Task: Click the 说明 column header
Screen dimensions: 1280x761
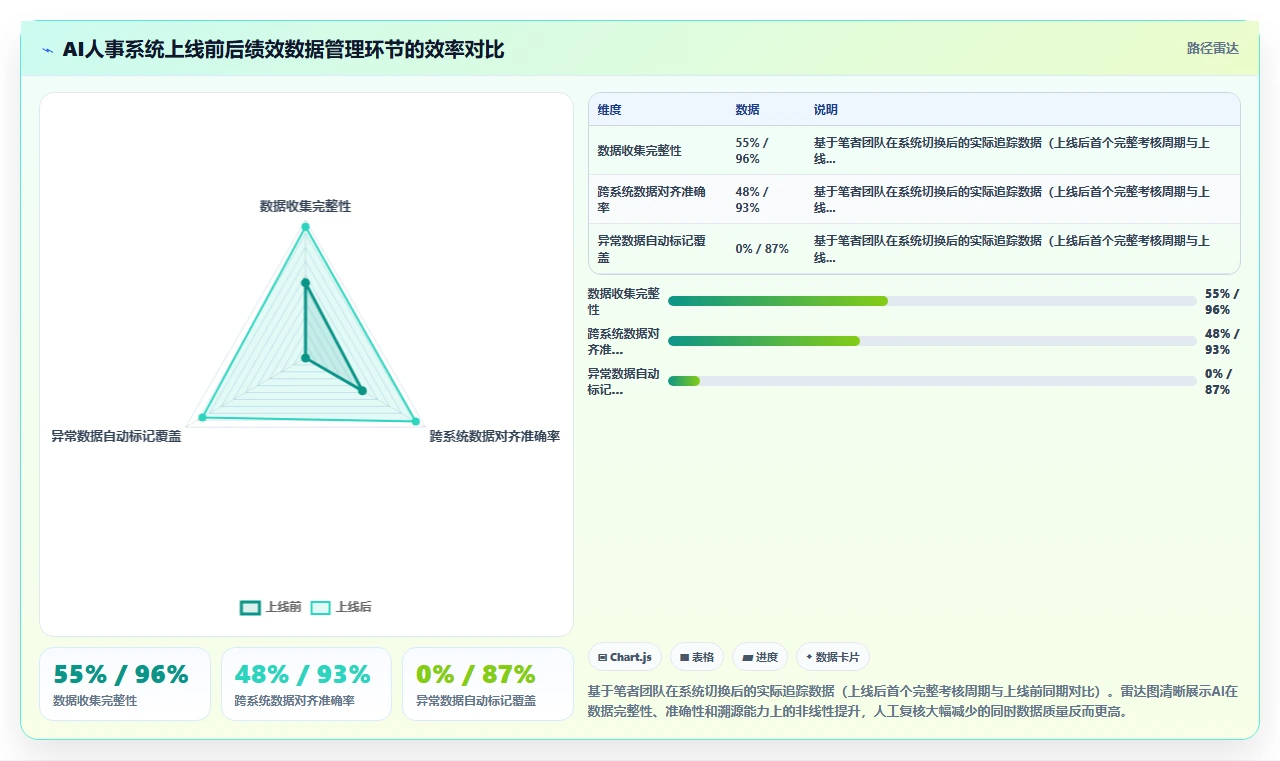Action: tap(826, 110)
